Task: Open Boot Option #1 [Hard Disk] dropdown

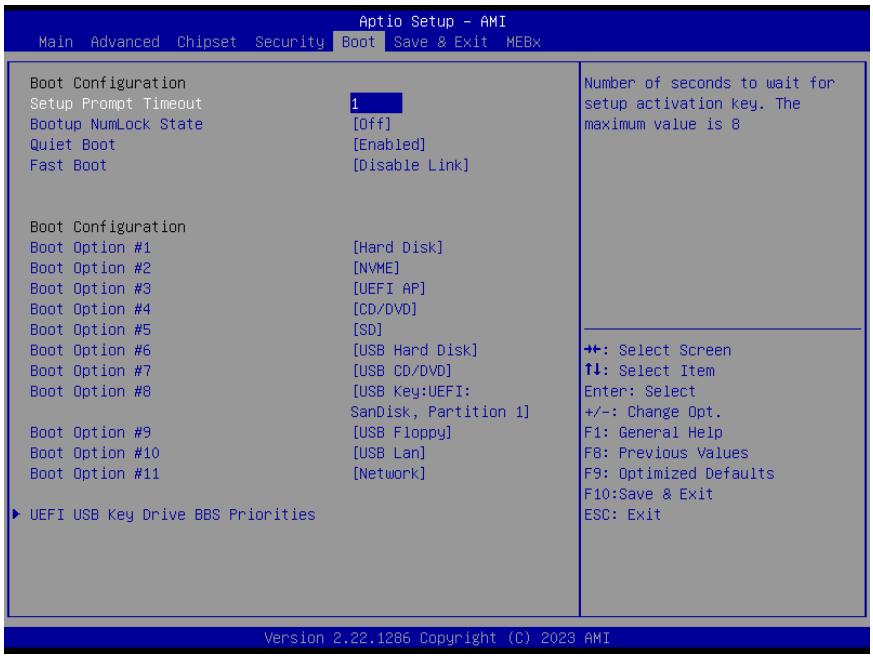Action: point(398,247)
